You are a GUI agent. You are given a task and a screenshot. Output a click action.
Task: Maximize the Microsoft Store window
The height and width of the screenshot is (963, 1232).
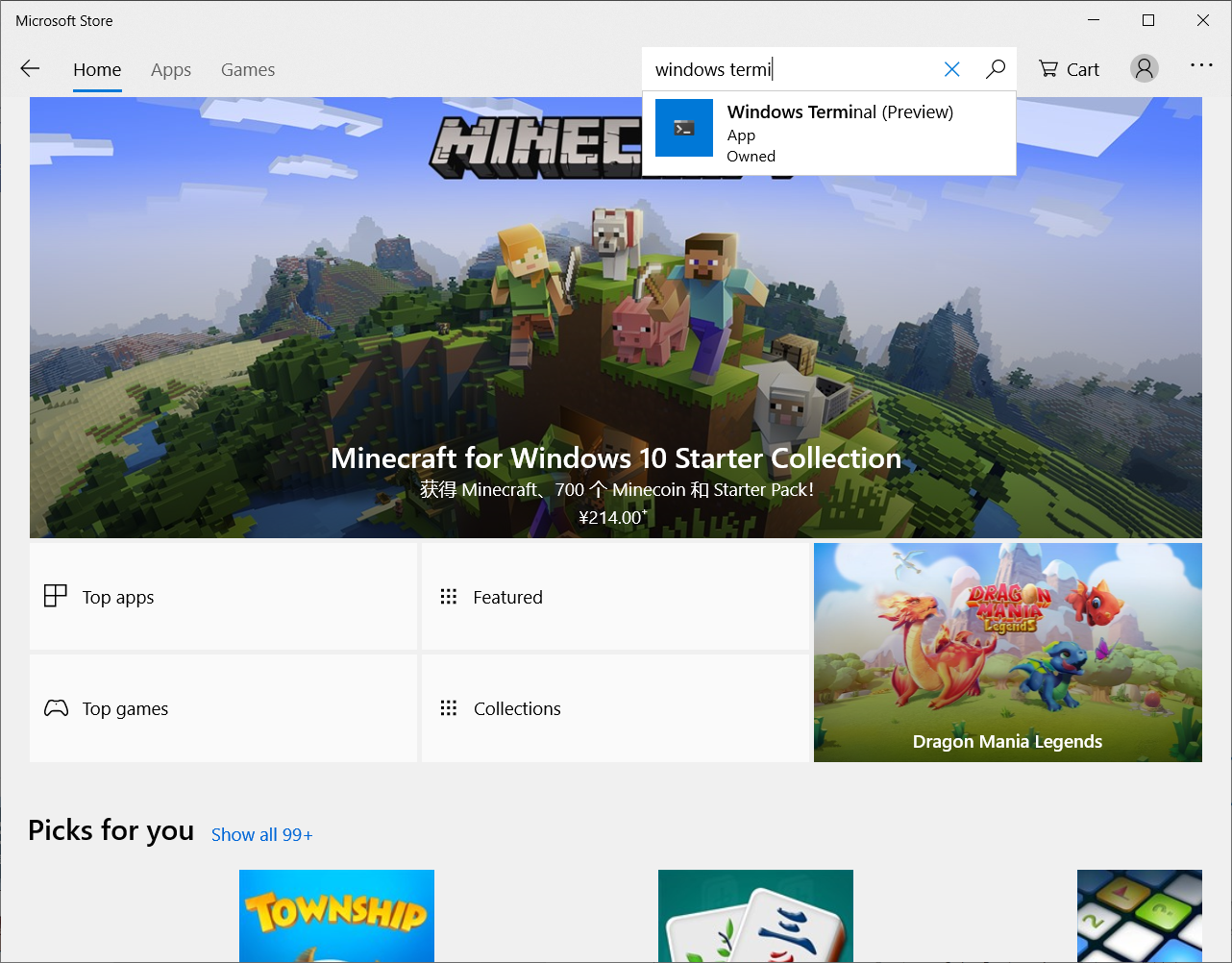(x=1148, y=20)
